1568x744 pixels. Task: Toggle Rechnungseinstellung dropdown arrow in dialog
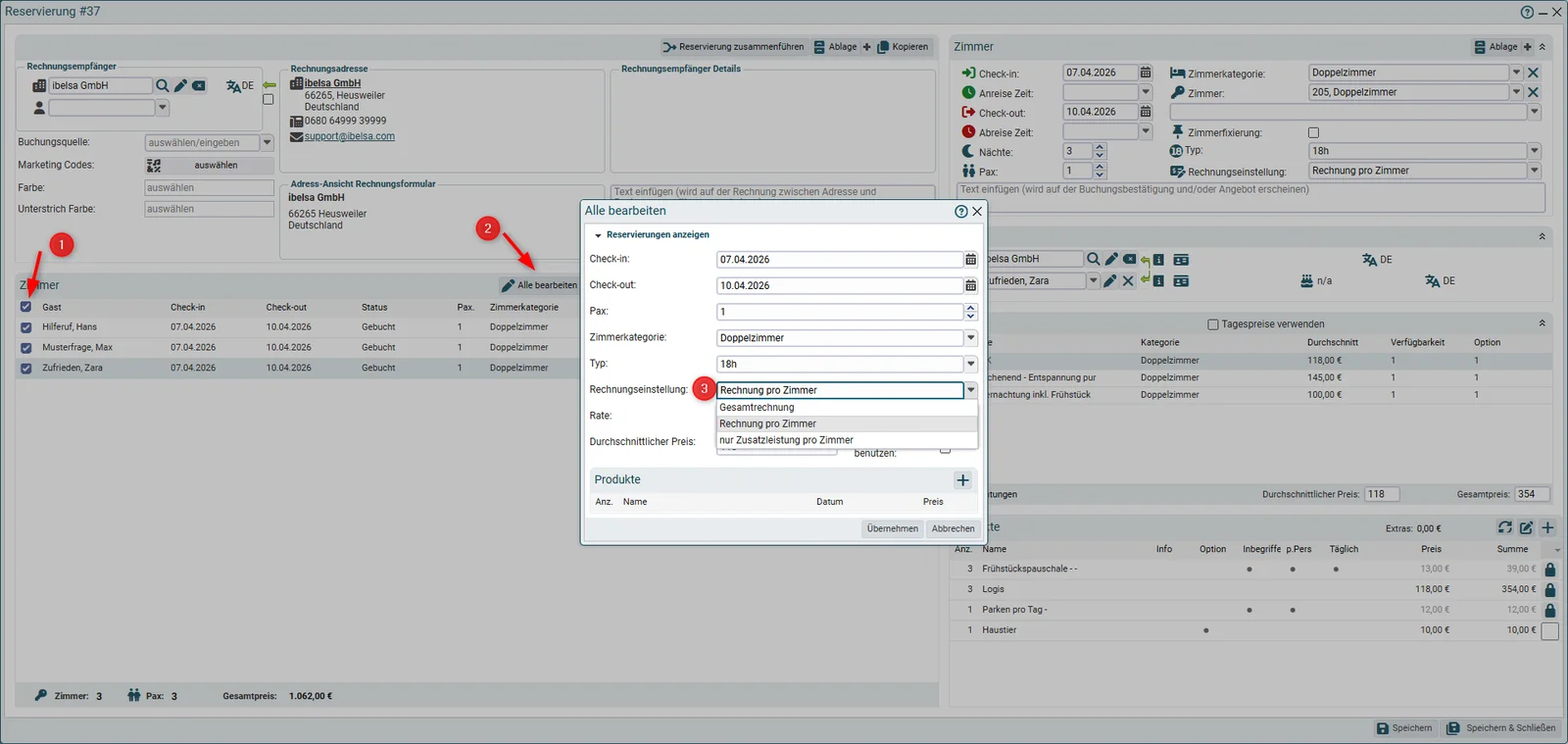[970, 390]
